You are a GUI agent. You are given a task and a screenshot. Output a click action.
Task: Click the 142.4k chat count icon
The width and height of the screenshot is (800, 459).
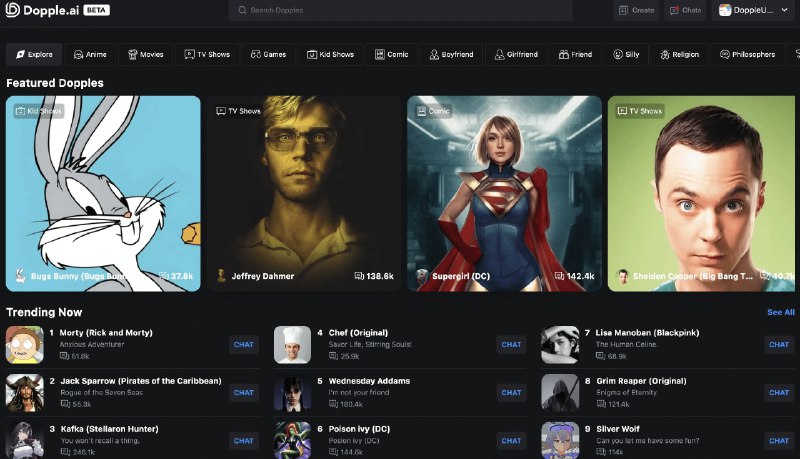pos(559,276)
